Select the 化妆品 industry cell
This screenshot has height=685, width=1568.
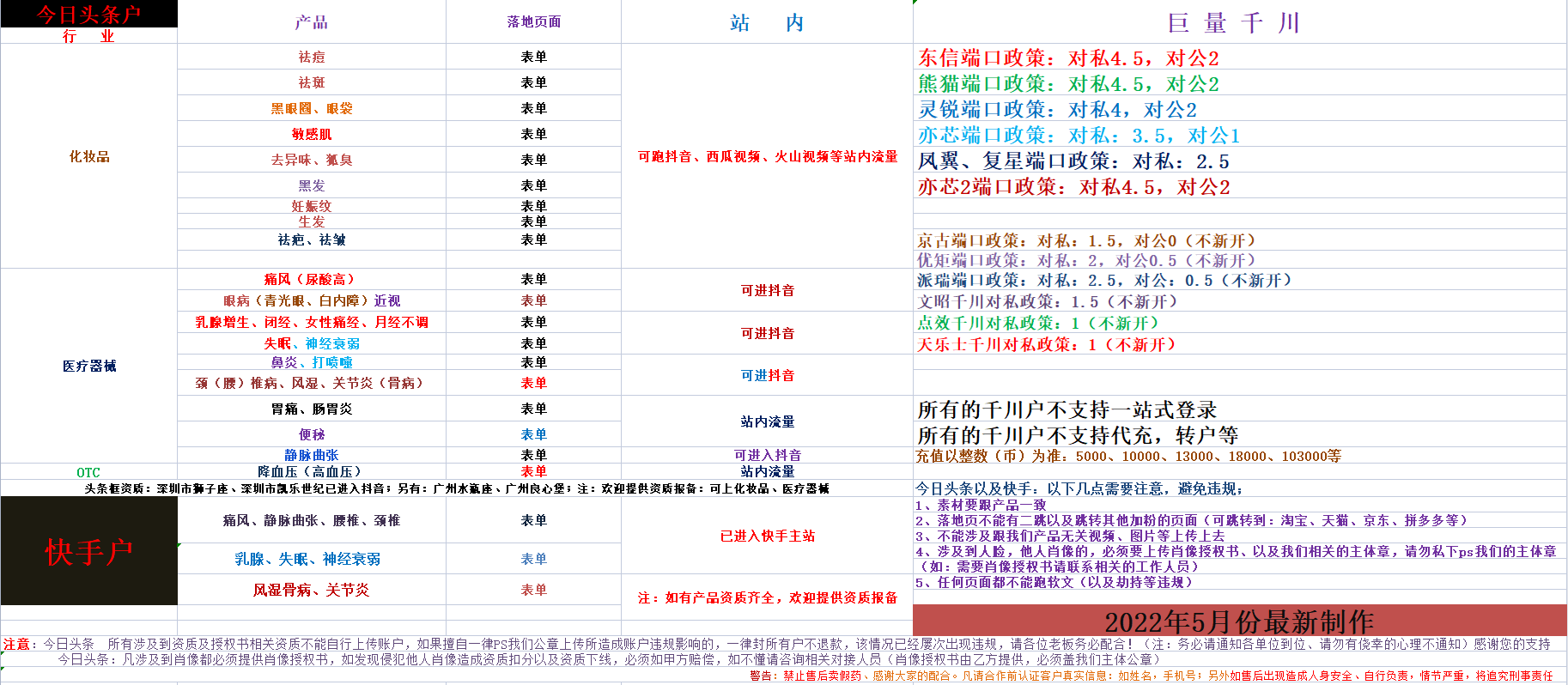point(89,156)
